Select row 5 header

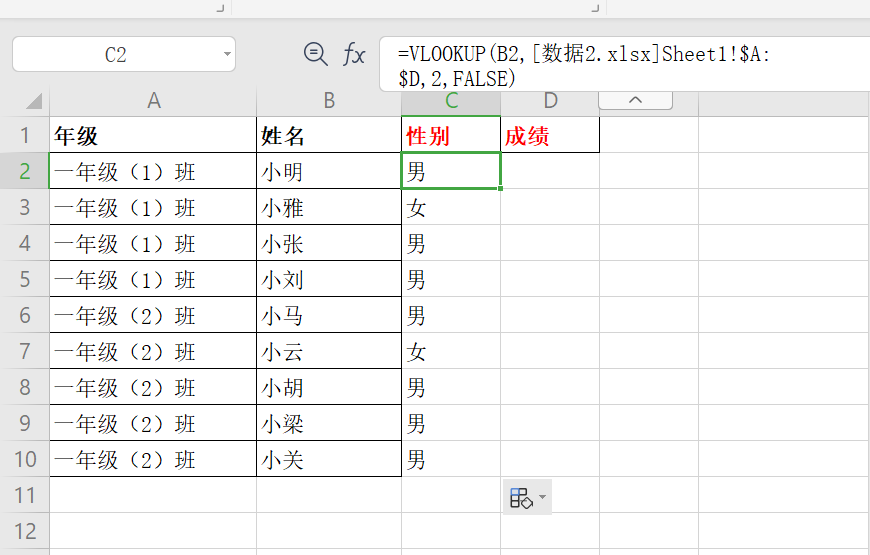point(24,279)
